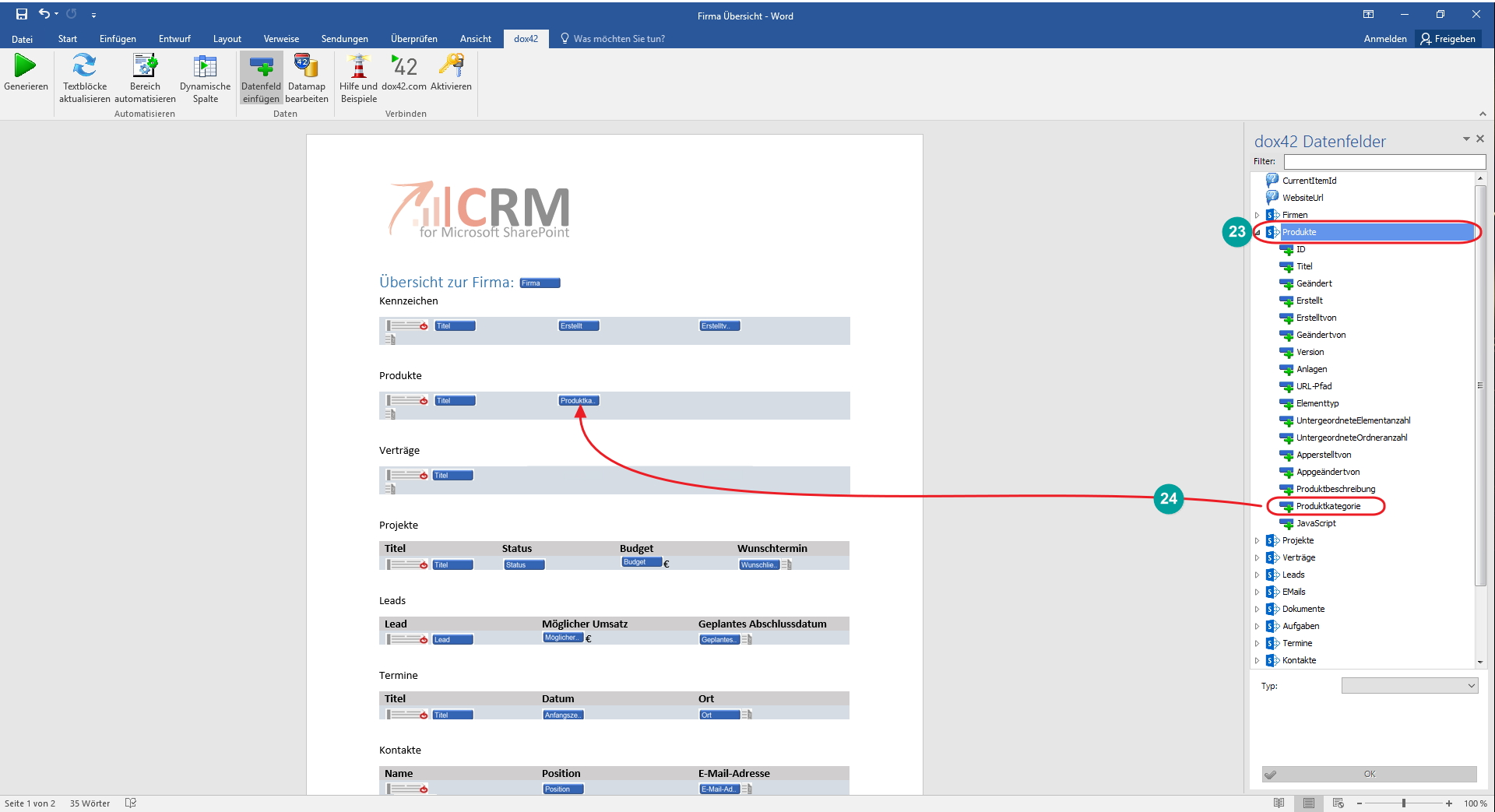Select the URL-Pfad field

click(x=1314, y=386)
